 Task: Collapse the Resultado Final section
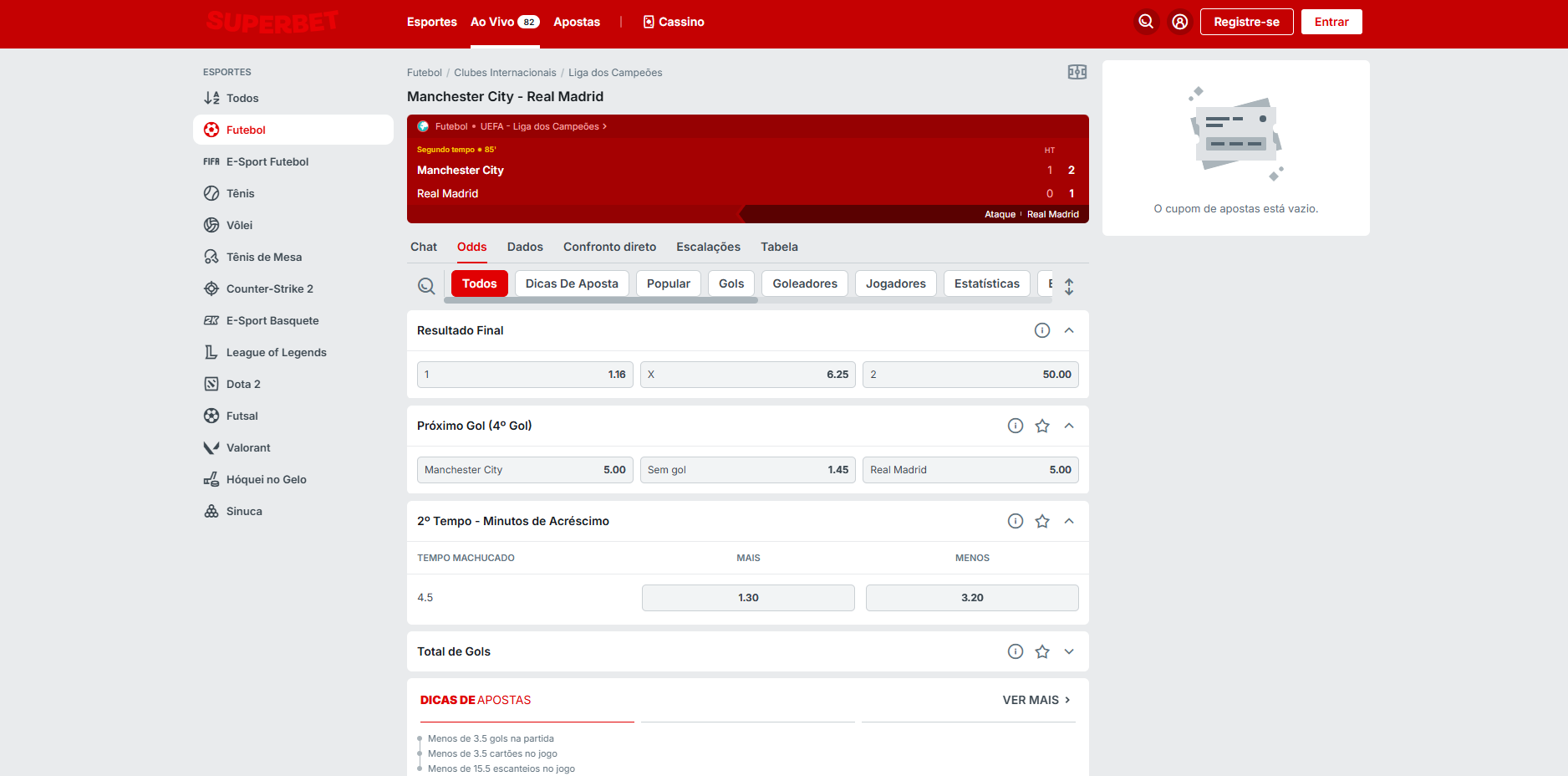coord(1068,330)
